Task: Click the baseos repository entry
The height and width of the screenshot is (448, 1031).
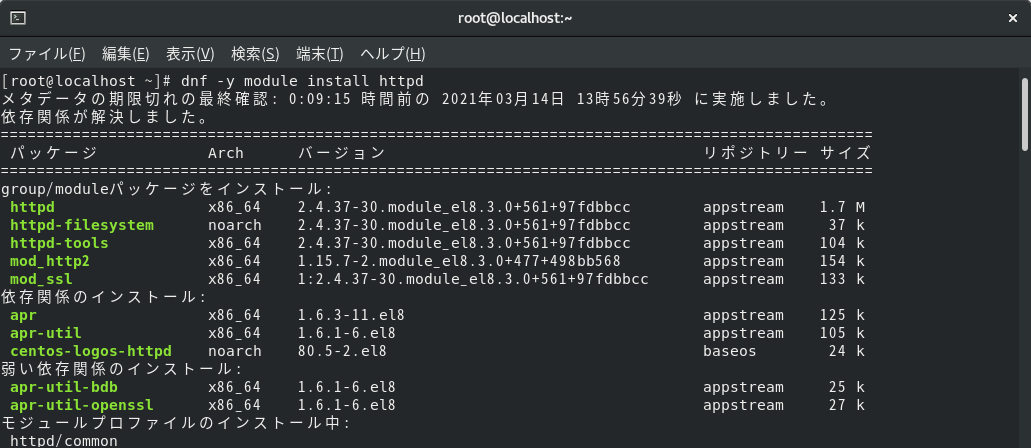Action: pyautogui.click(x=729, y=351)
